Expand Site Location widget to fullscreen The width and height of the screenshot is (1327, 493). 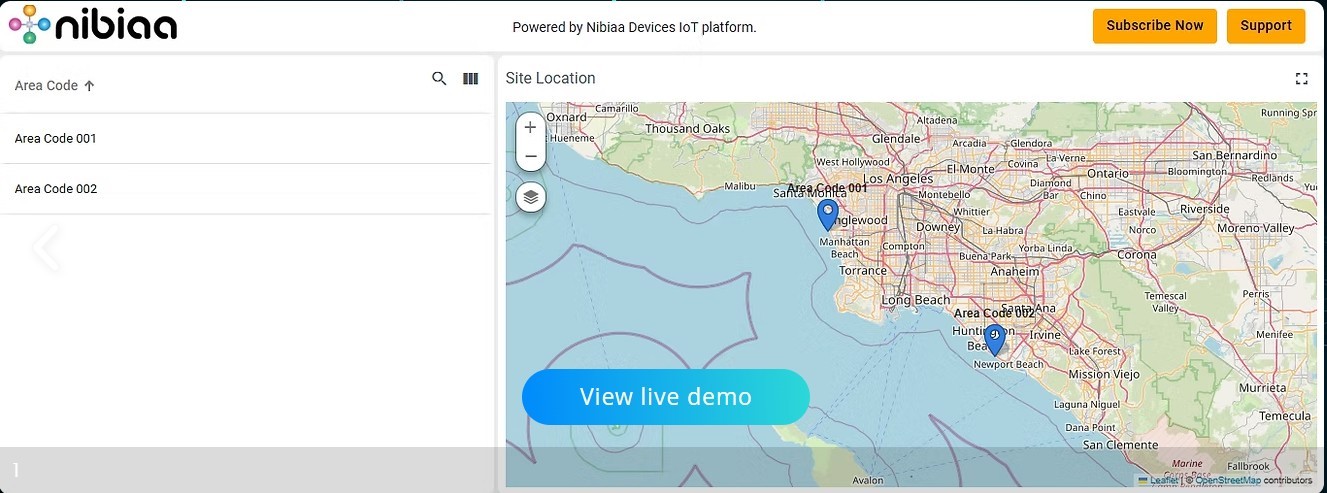click(x=1301, y=79)
